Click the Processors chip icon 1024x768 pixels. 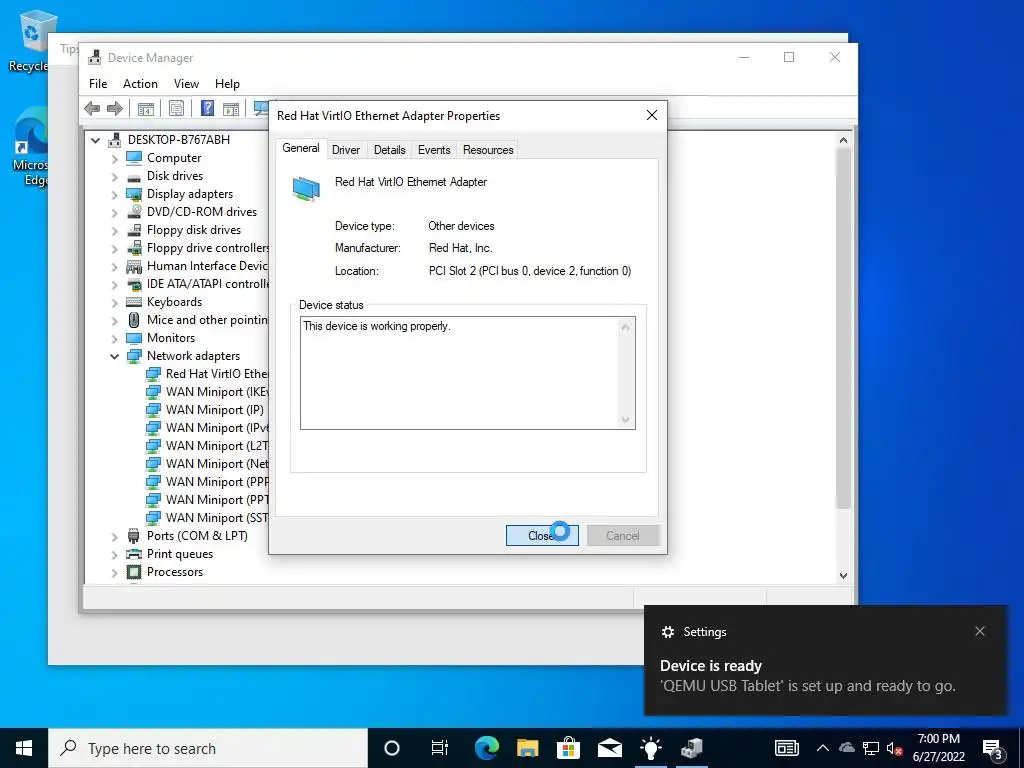tap(134, 571)
